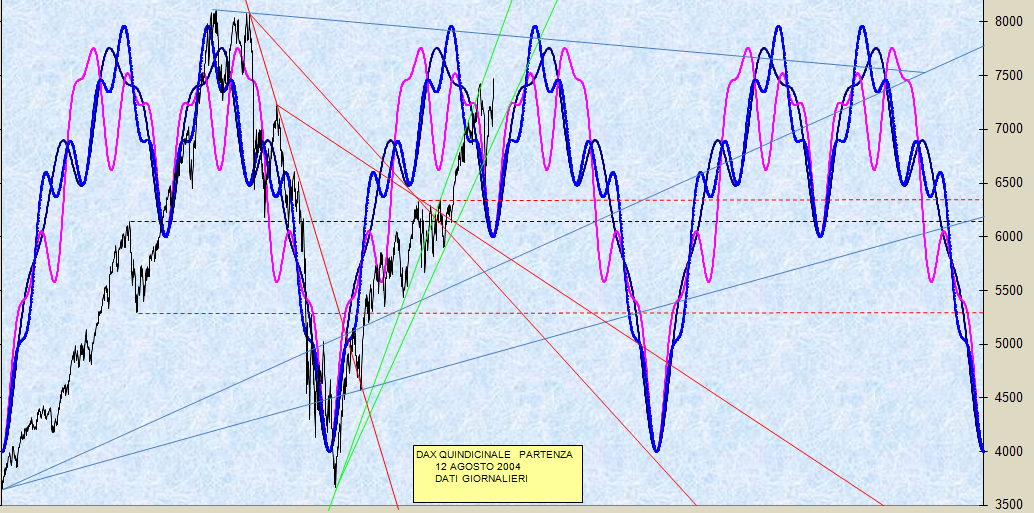1034x513 pixels.
Task: Click the 5500 price axis label
Action: coord(1009,291)
